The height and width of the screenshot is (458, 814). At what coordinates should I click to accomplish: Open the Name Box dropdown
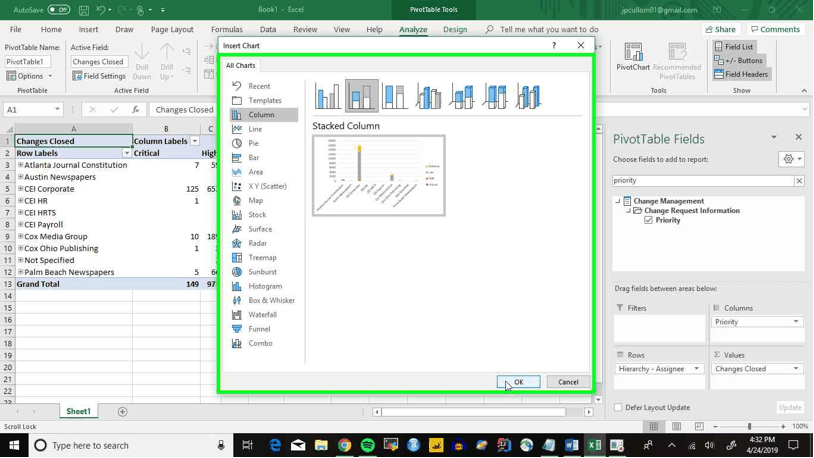[x=57, y=110]
